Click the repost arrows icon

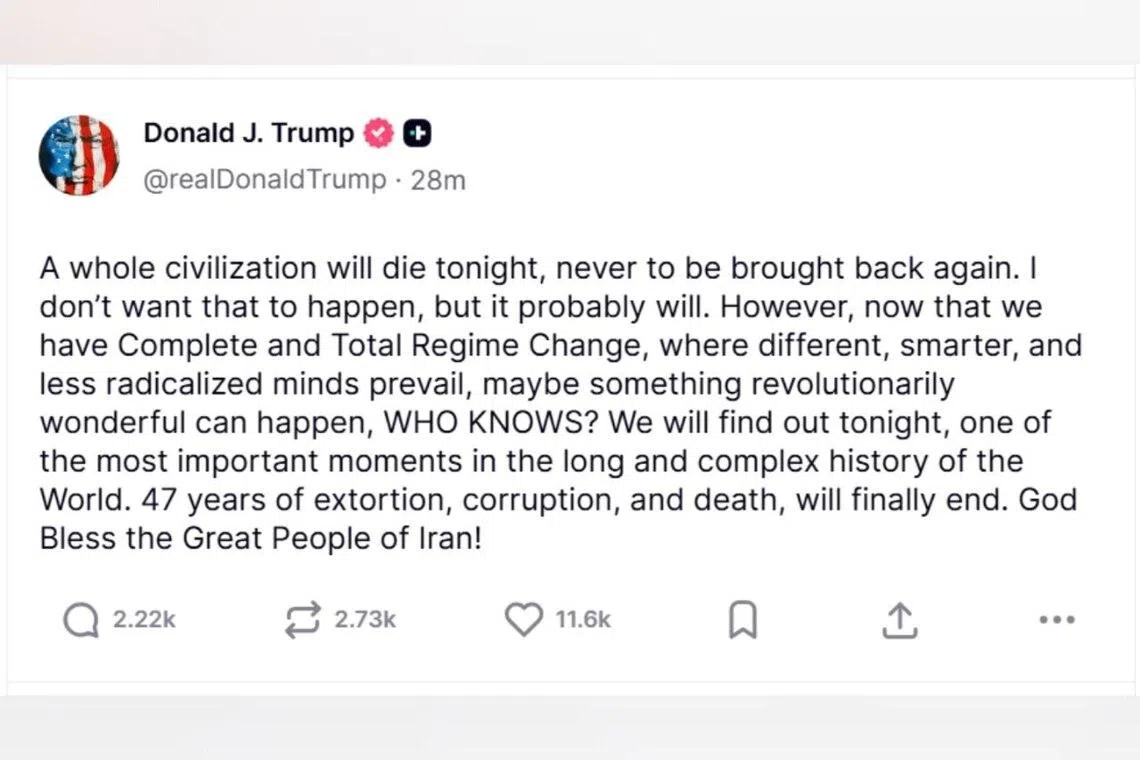(303, 620)
